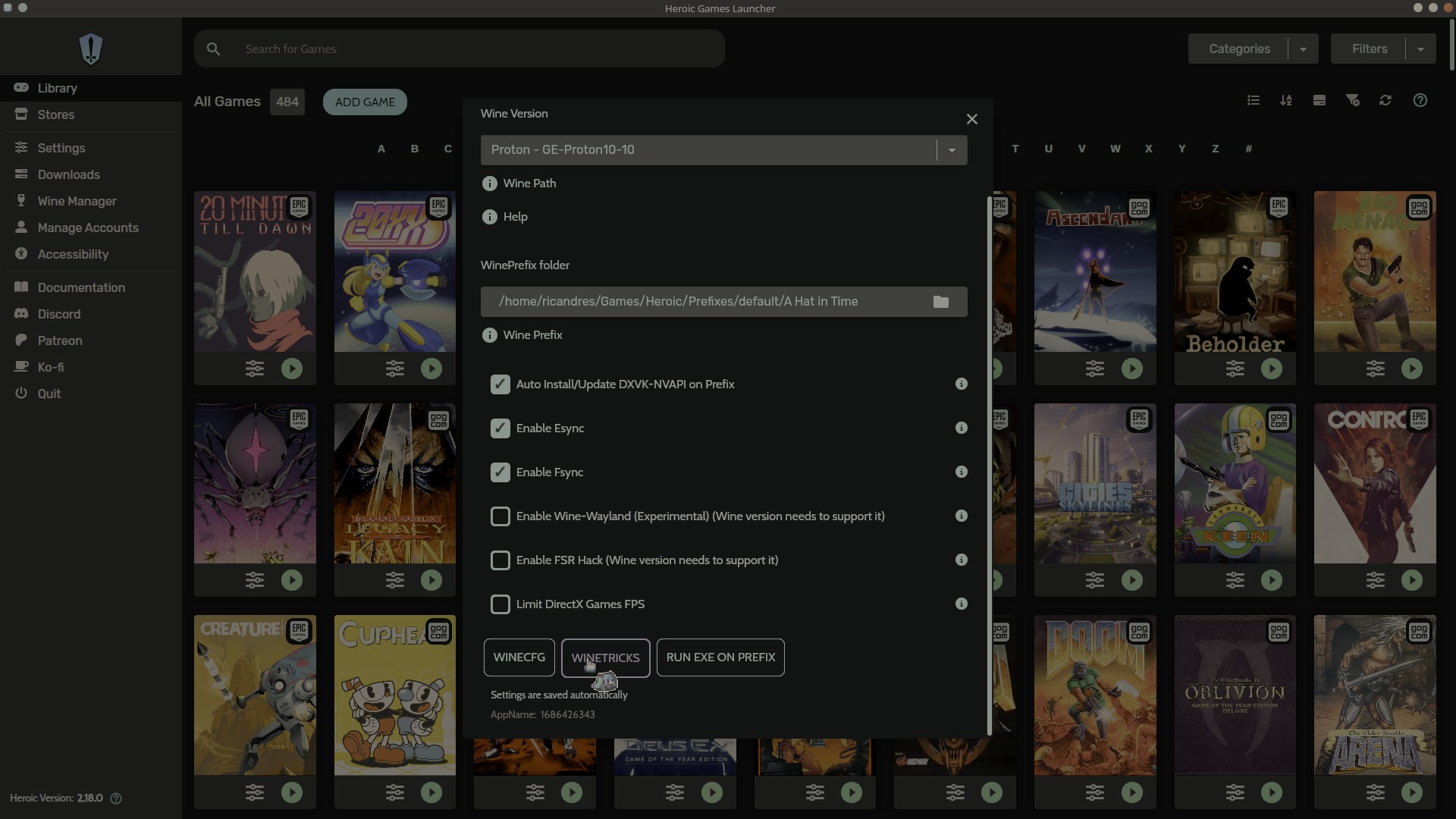Go to Stores in sidebar
The image size is (1456, 819).
91,115
